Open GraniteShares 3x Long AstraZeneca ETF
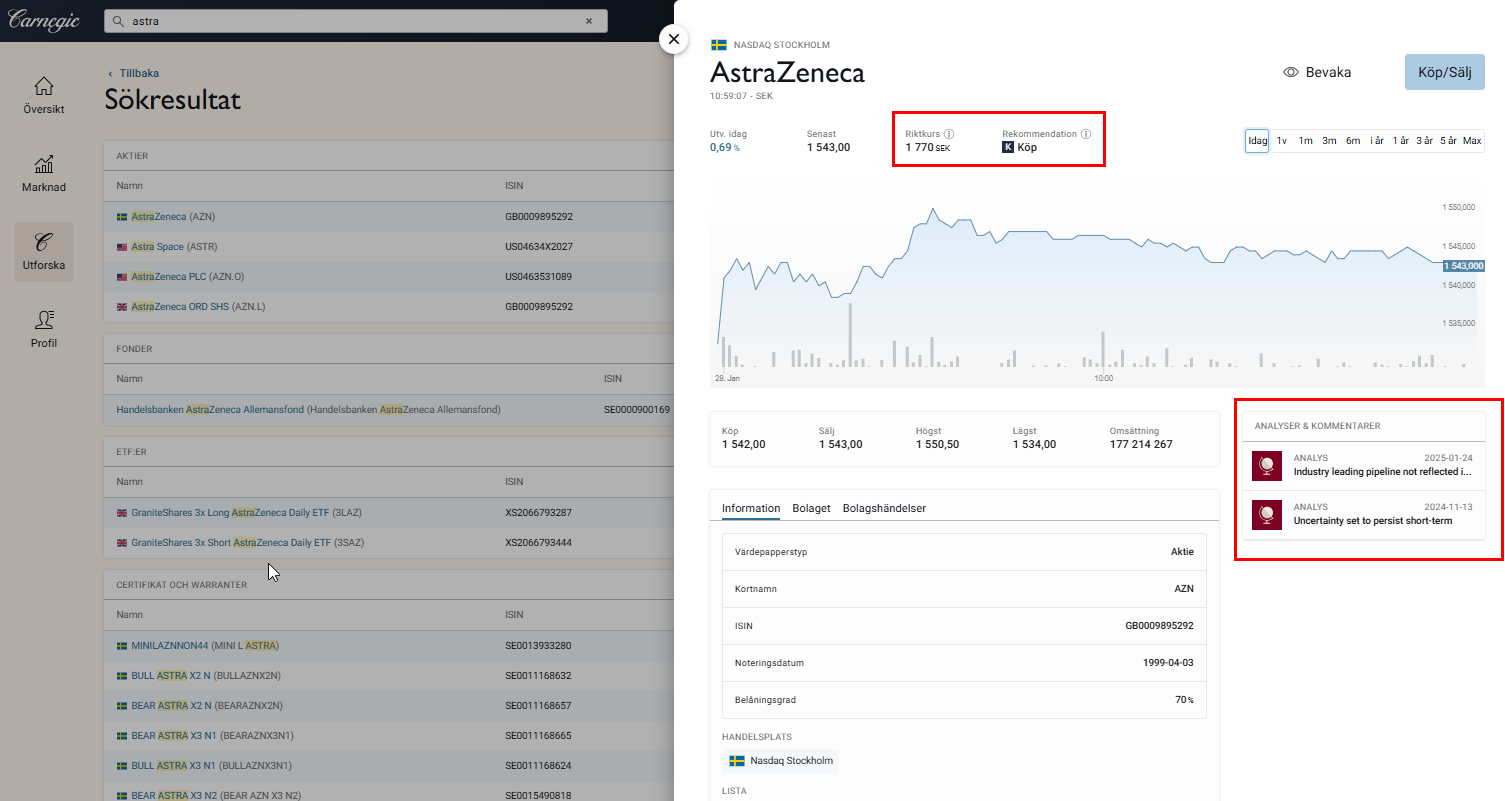1505x801 pixels. tap(246, 513)
